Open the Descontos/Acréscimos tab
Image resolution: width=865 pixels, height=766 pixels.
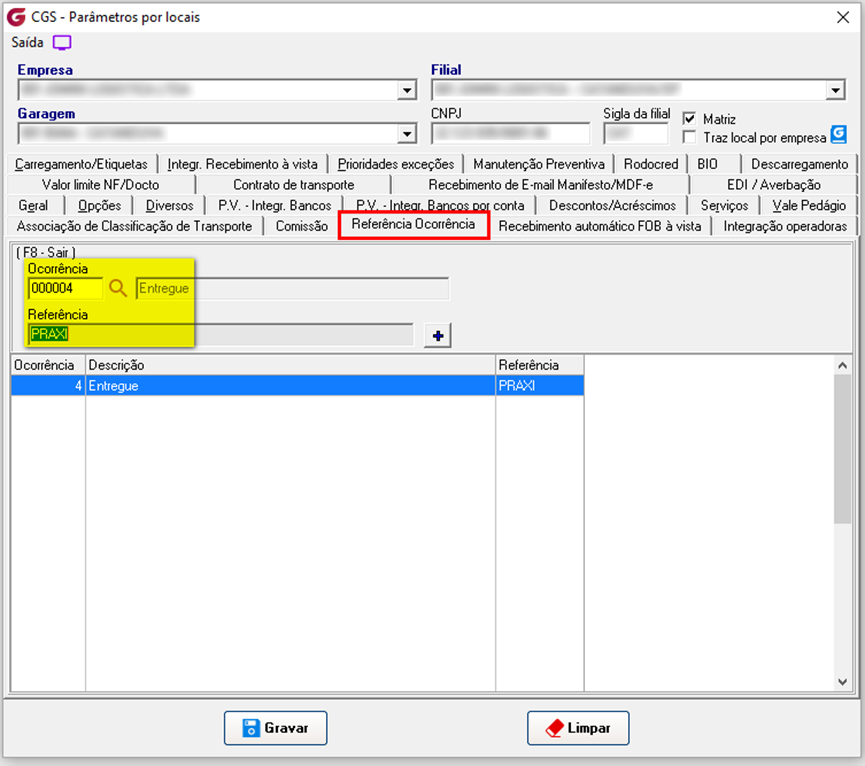612,206
